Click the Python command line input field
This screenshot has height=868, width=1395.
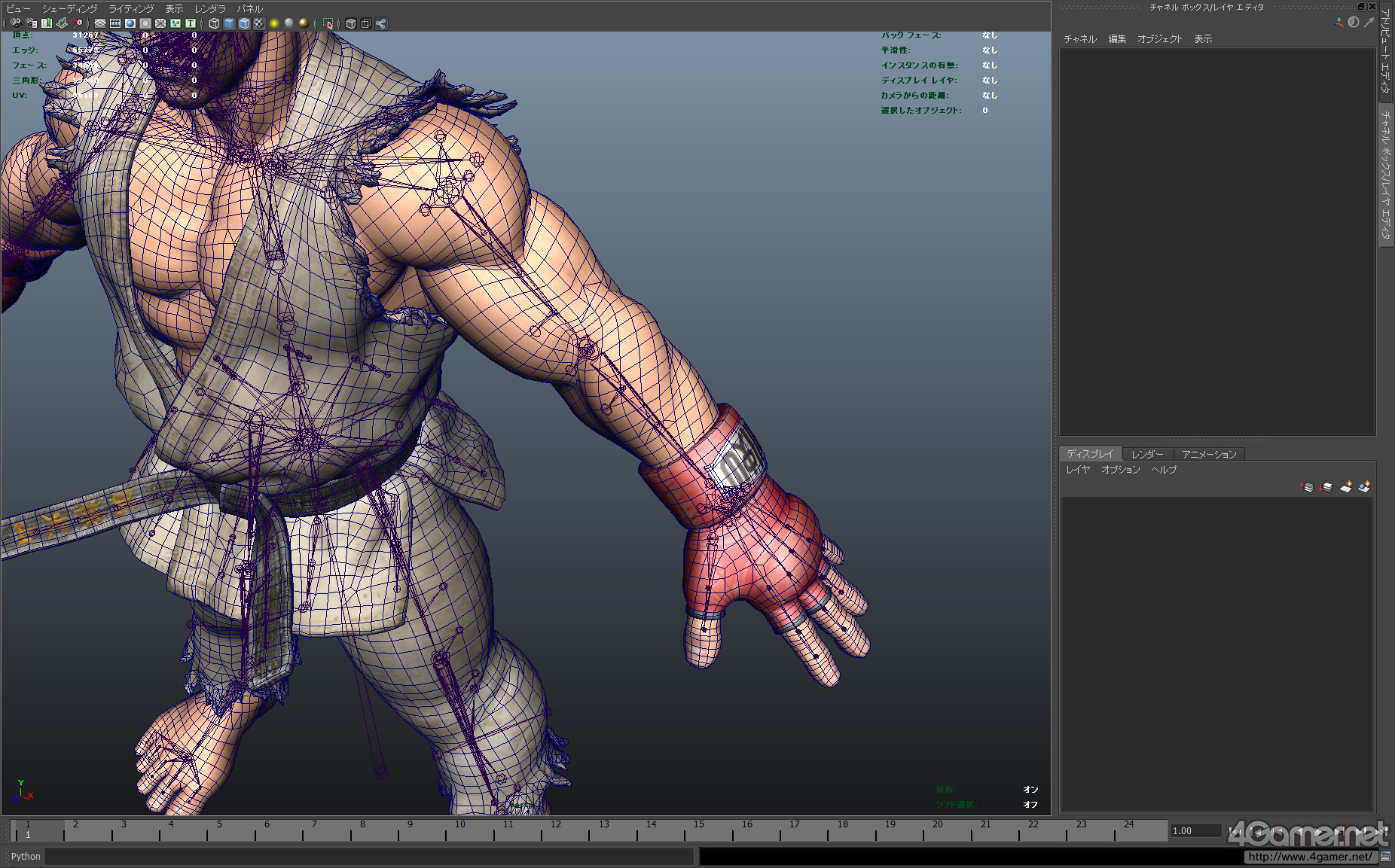coord(369,857)
